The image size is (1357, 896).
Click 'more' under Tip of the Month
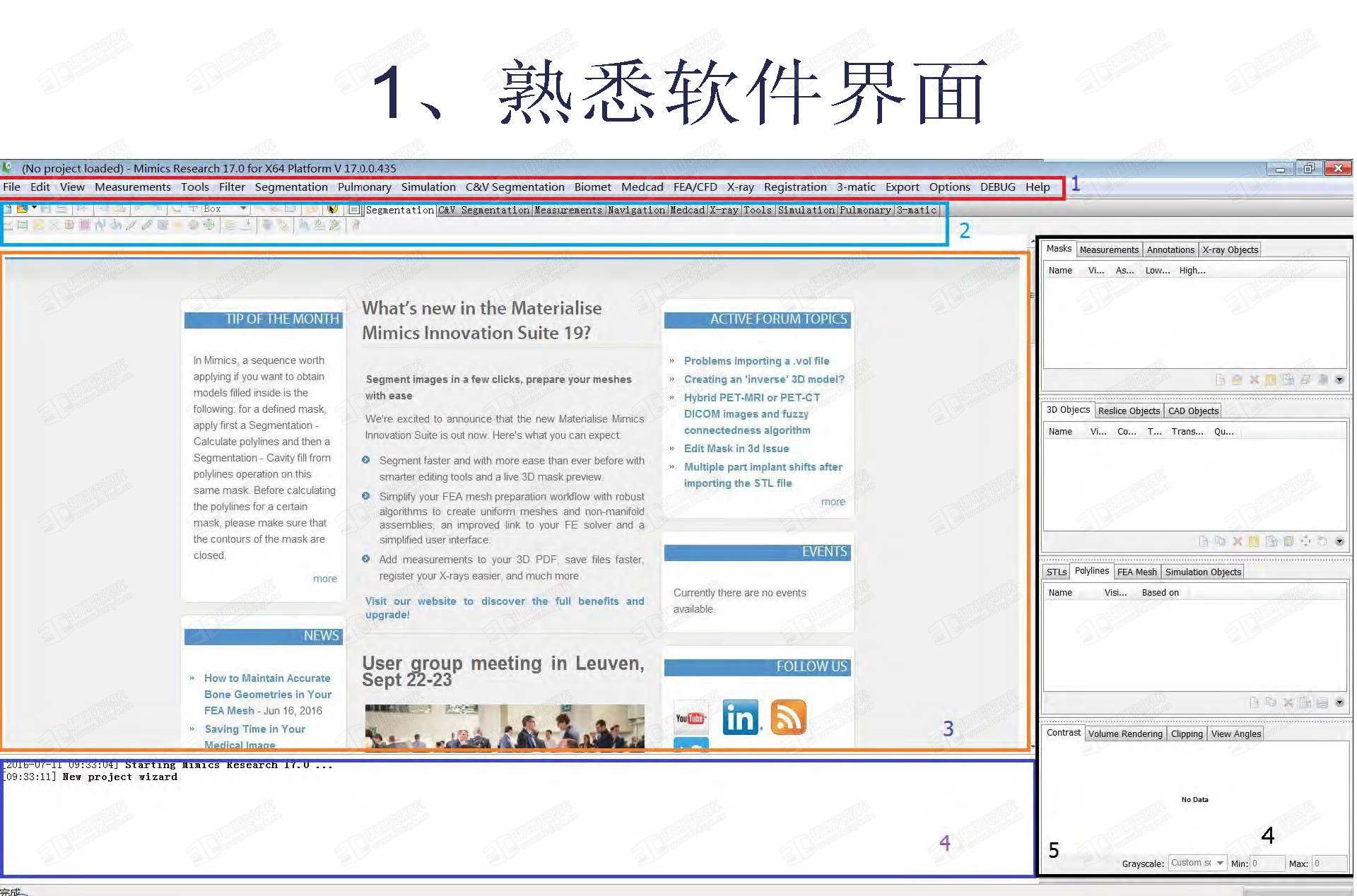click(x=325, y=578)
